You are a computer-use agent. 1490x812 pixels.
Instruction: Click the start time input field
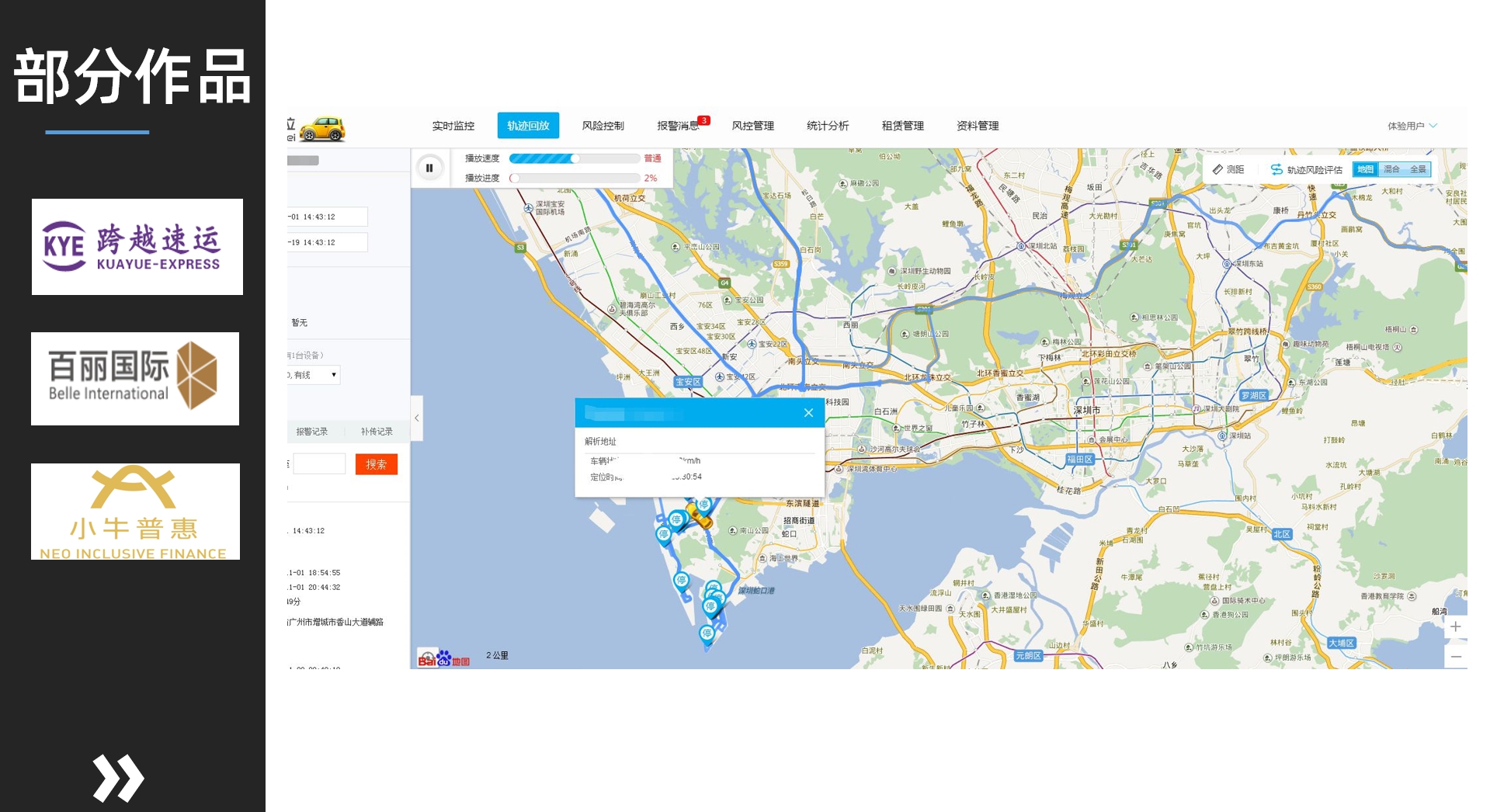click(327, 217)
